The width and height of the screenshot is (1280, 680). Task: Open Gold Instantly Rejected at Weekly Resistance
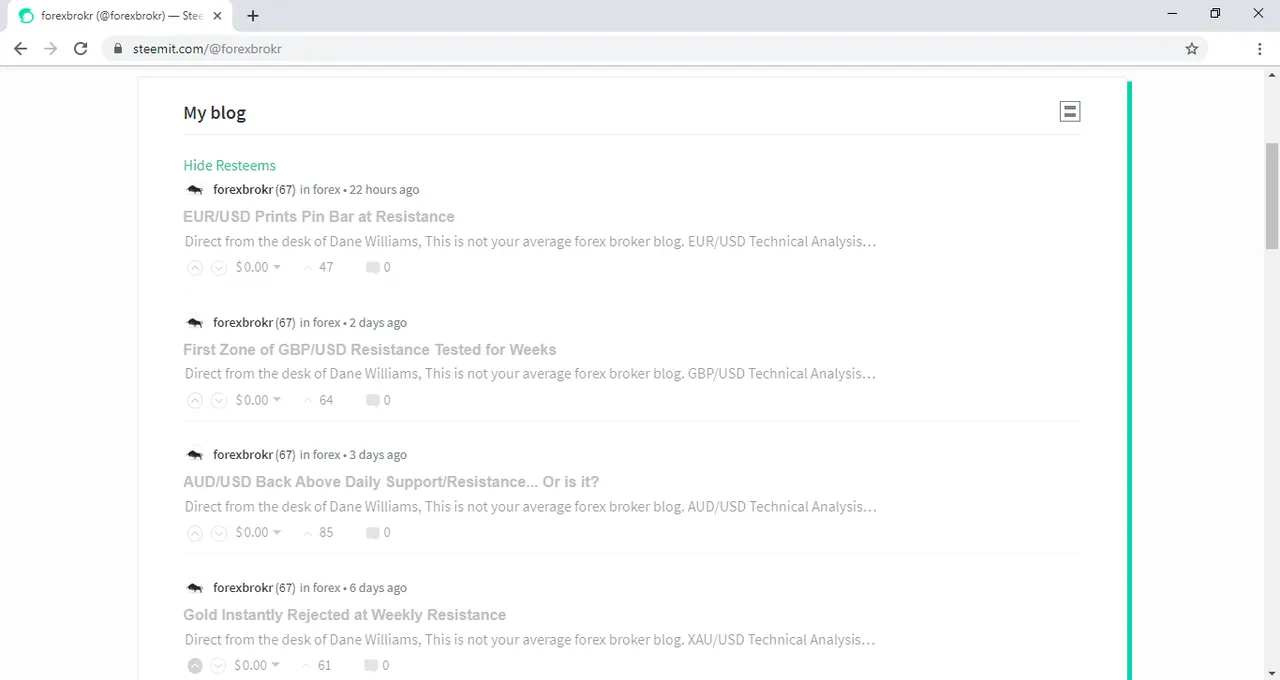[x=344, y=615]
